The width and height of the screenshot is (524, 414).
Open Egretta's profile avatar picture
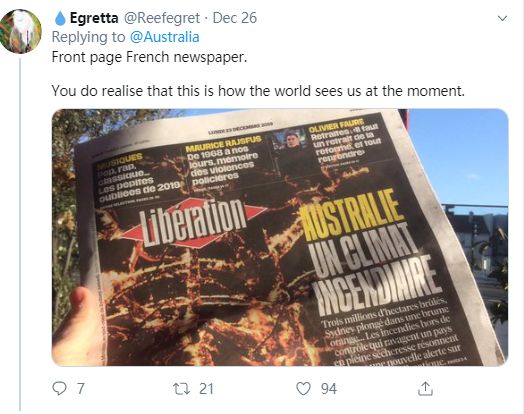tap(21, 31)
